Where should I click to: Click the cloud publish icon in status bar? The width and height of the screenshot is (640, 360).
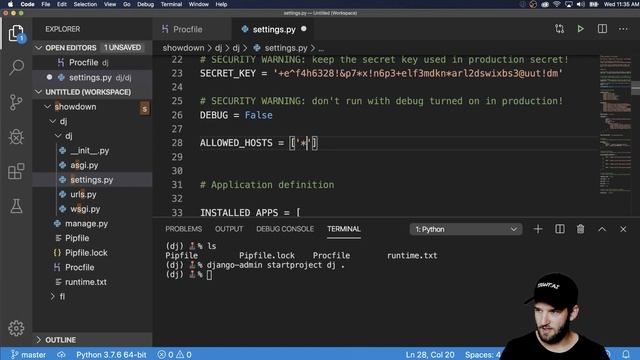click(x=61, y=354)
